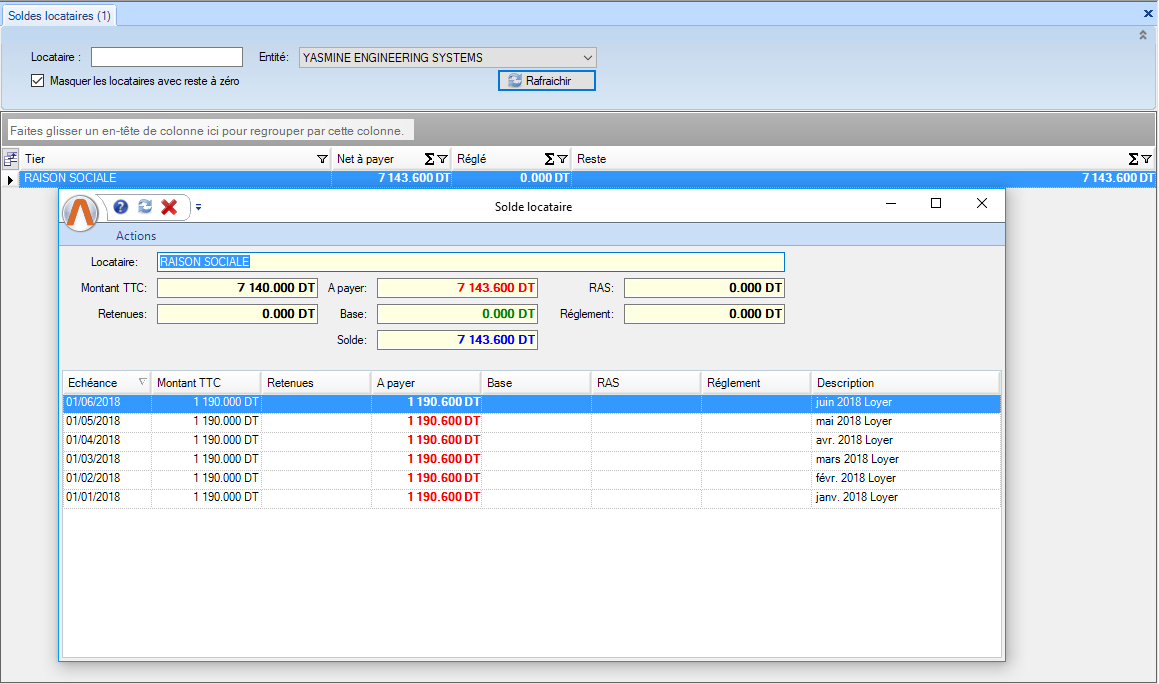This screenshot has height=684, width=1159.
Task: Click the red X icon in quick toolbar
Action: [x=169, y=206]
